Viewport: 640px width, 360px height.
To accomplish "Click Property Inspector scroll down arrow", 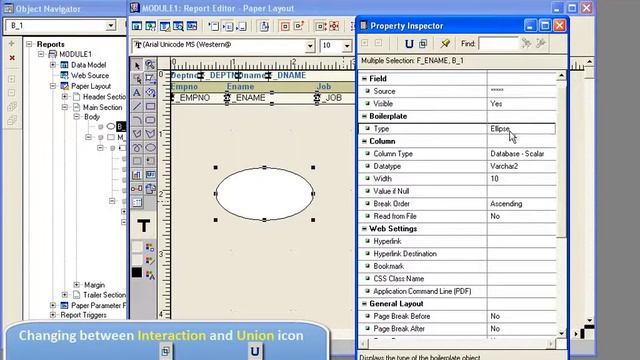I will pyautogui.click(x=562, y=333).
